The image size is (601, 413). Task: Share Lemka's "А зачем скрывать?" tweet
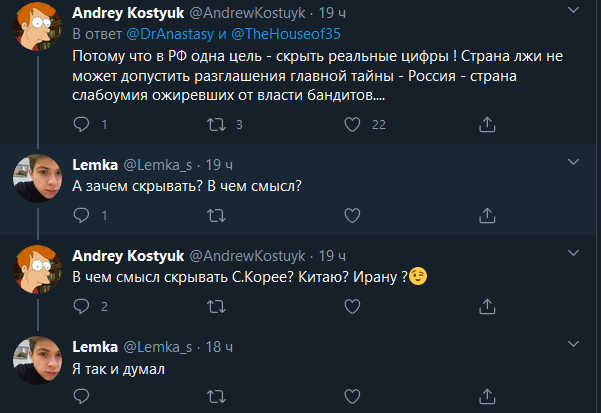click(x=487, y=215)
